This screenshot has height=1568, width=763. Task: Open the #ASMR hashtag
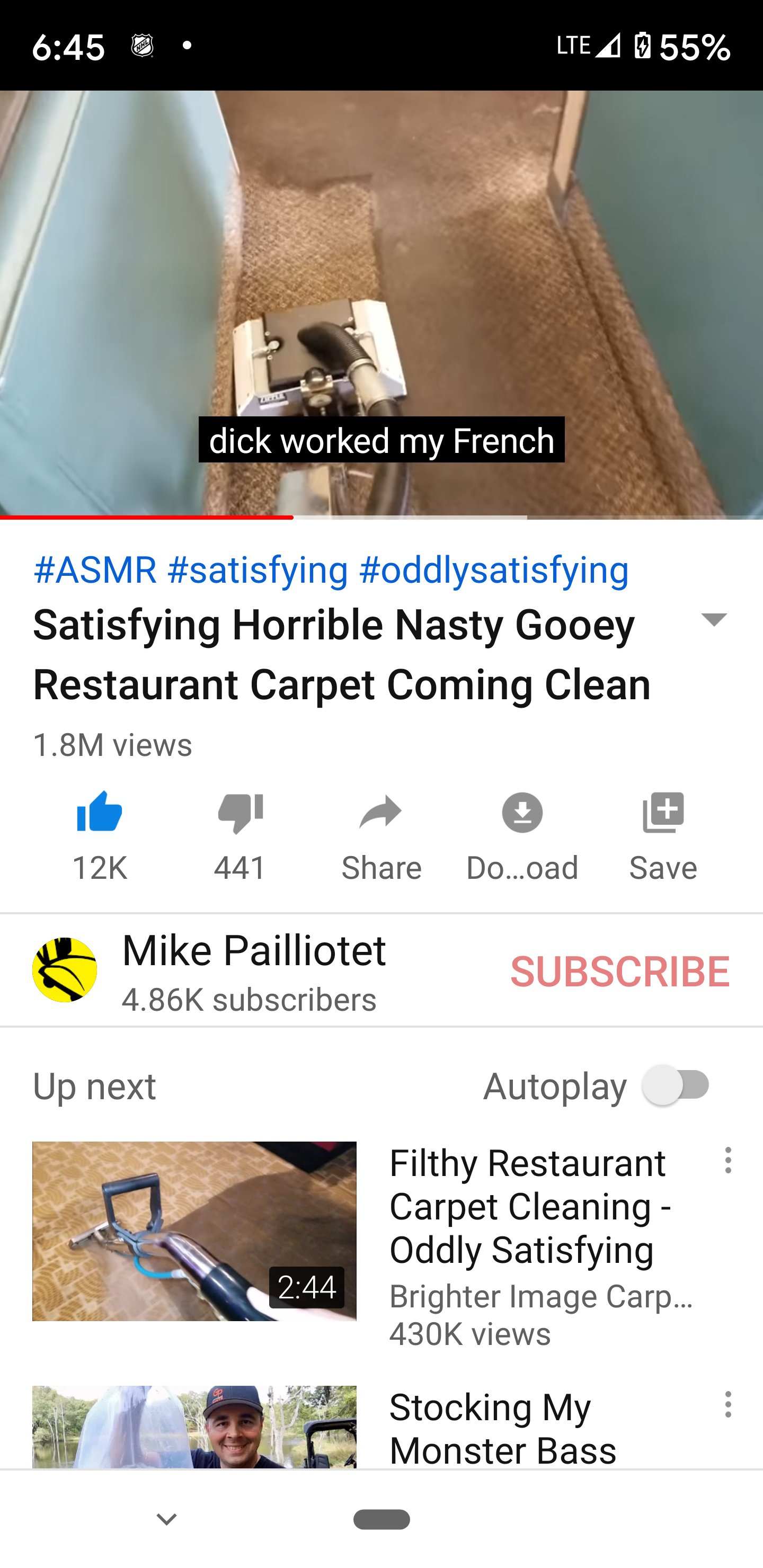pyautogui.click(x=95, y=570)
